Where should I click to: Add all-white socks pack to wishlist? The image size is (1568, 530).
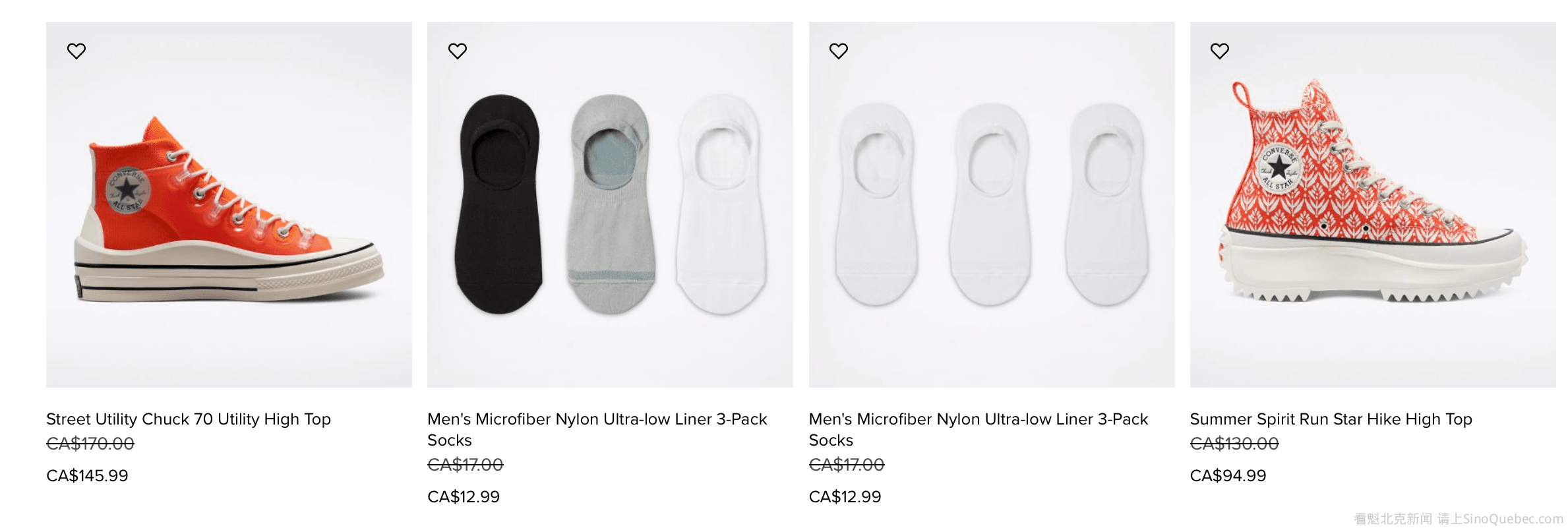(x=839, y=51)
